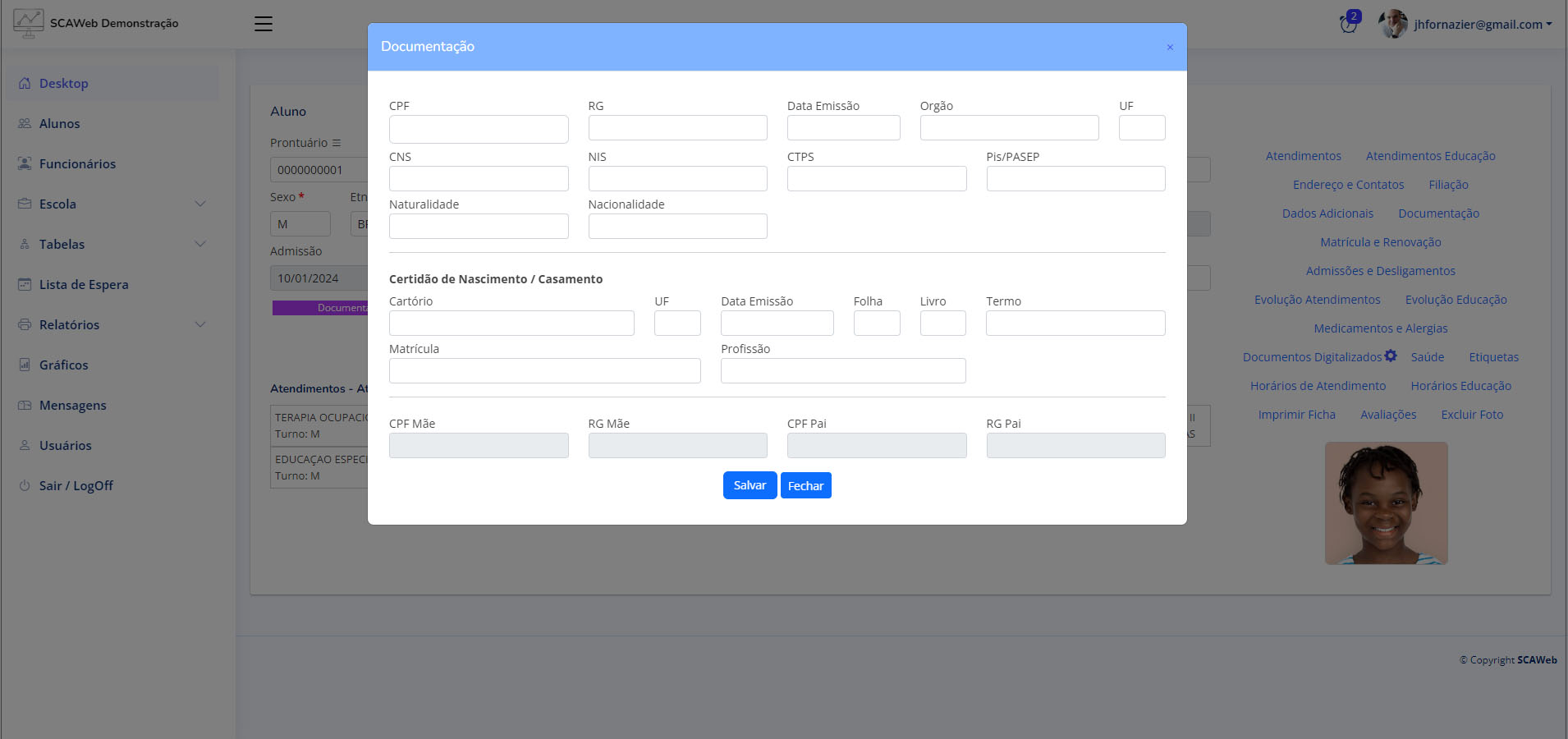
Task: Click the Desktop home icon in sidebar
Action: coord(25,84)
